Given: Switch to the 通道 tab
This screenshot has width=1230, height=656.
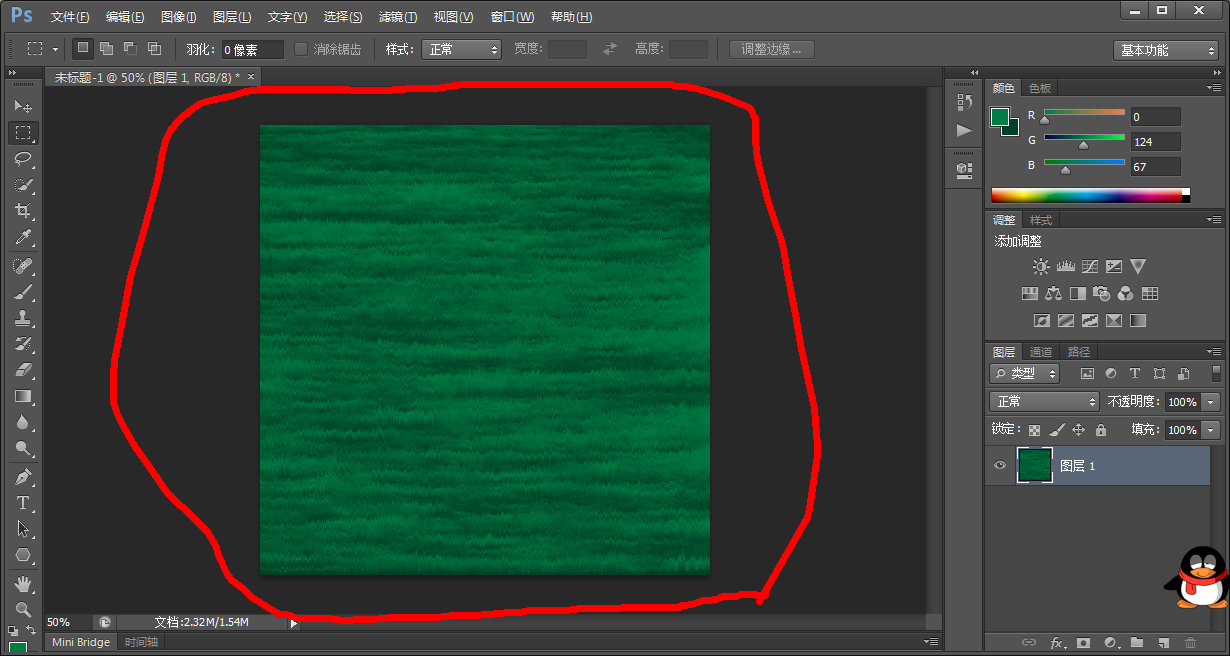Looking at the screenshot, I should [x=1041, y=352].
